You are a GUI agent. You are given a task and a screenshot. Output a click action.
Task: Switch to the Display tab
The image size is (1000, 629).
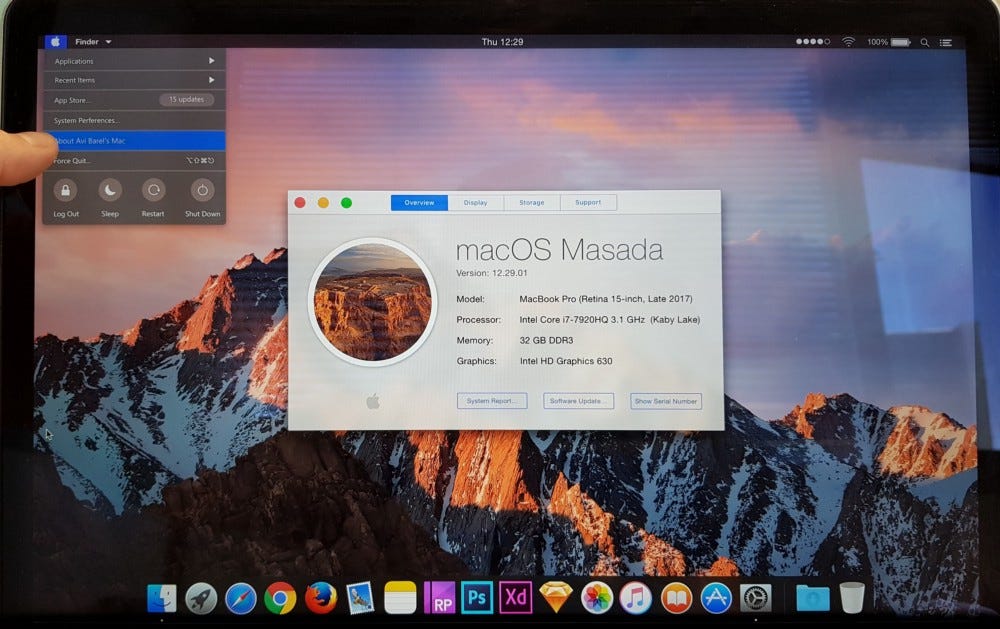point(476,202)
